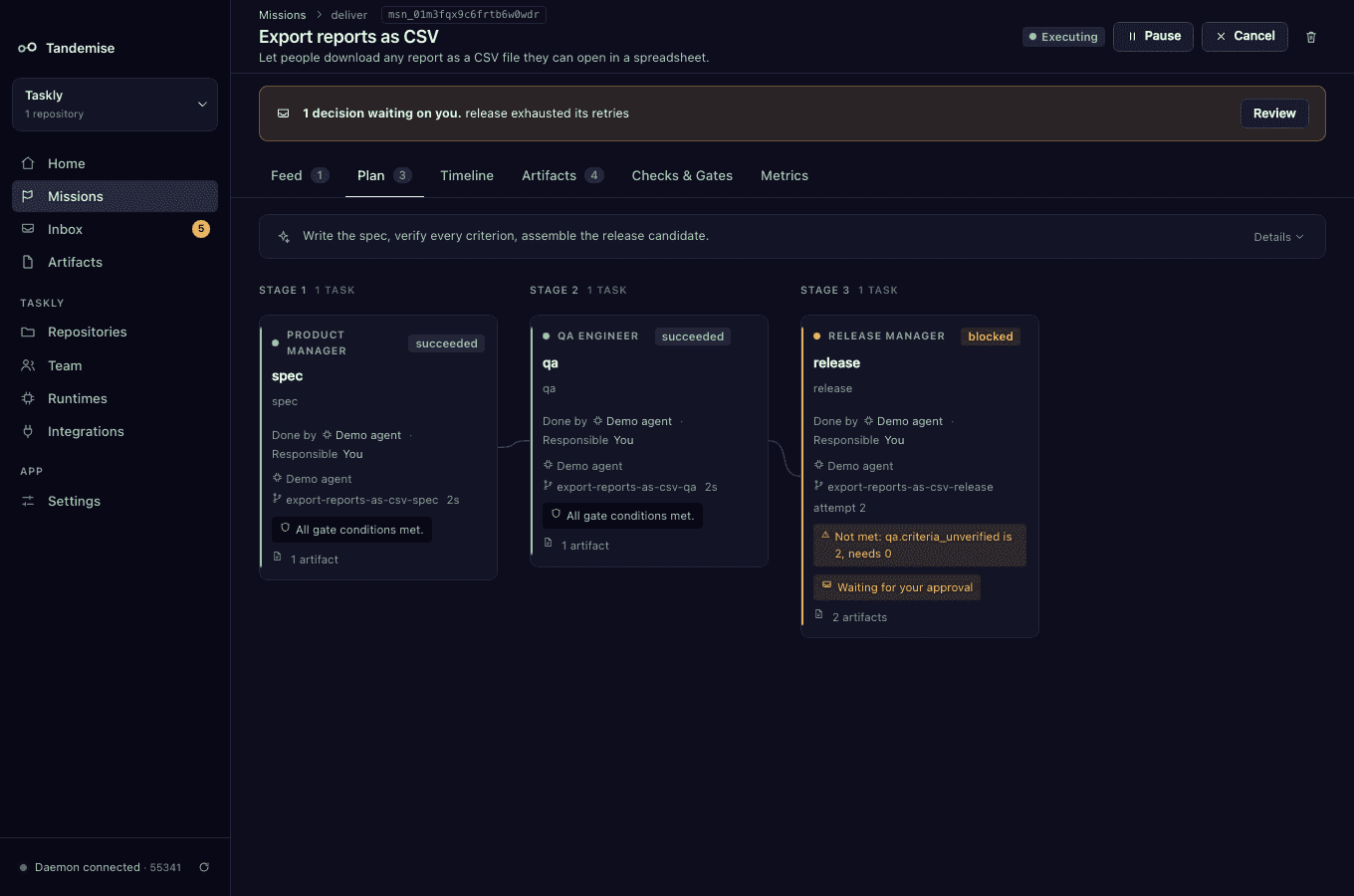This screenshot has height=896, width=1354.
Task: Pause the executing mission
Action: (x=1153, y=37)
